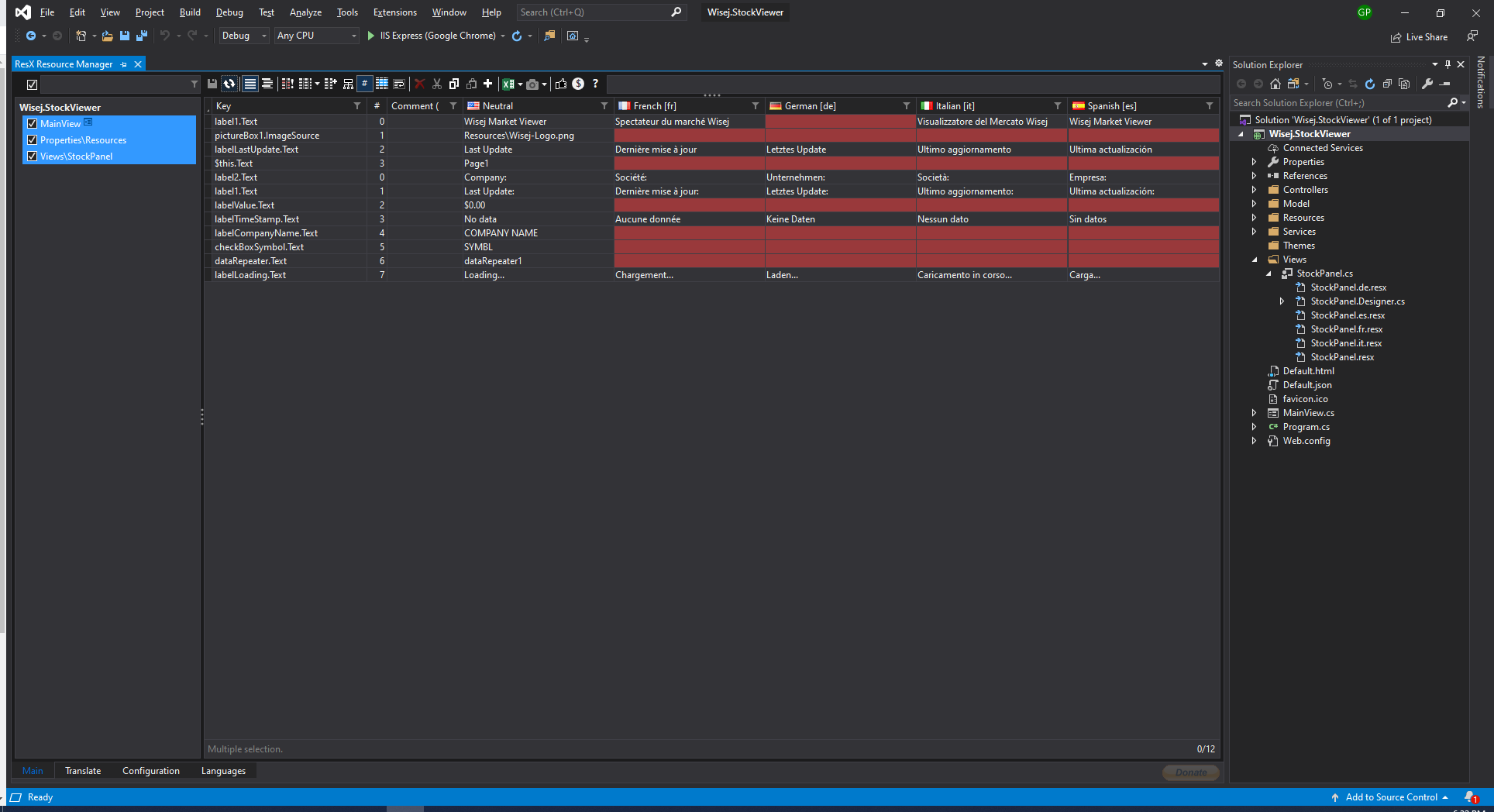This screenshot has width=1494, height=812.
Task: Filter the Key column
Action: pos(357,106)
